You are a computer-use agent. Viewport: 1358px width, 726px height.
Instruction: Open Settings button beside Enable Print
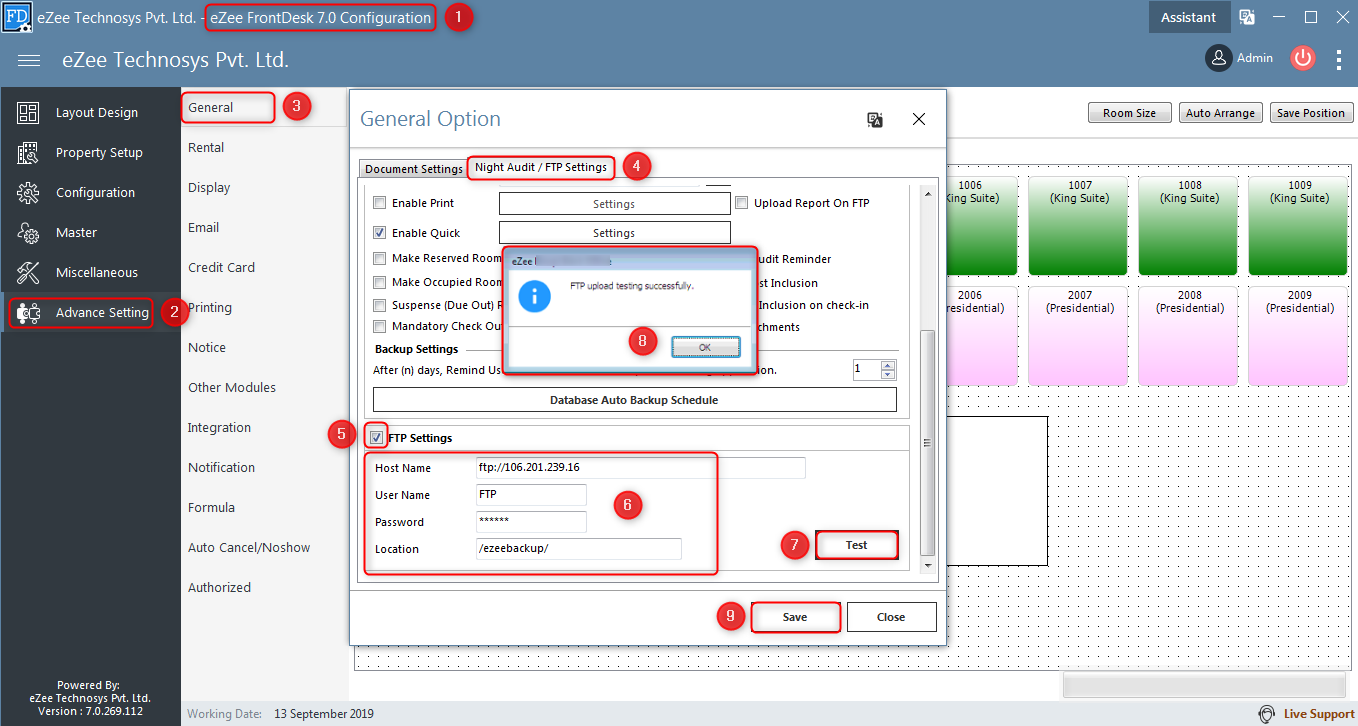point(614,204)
